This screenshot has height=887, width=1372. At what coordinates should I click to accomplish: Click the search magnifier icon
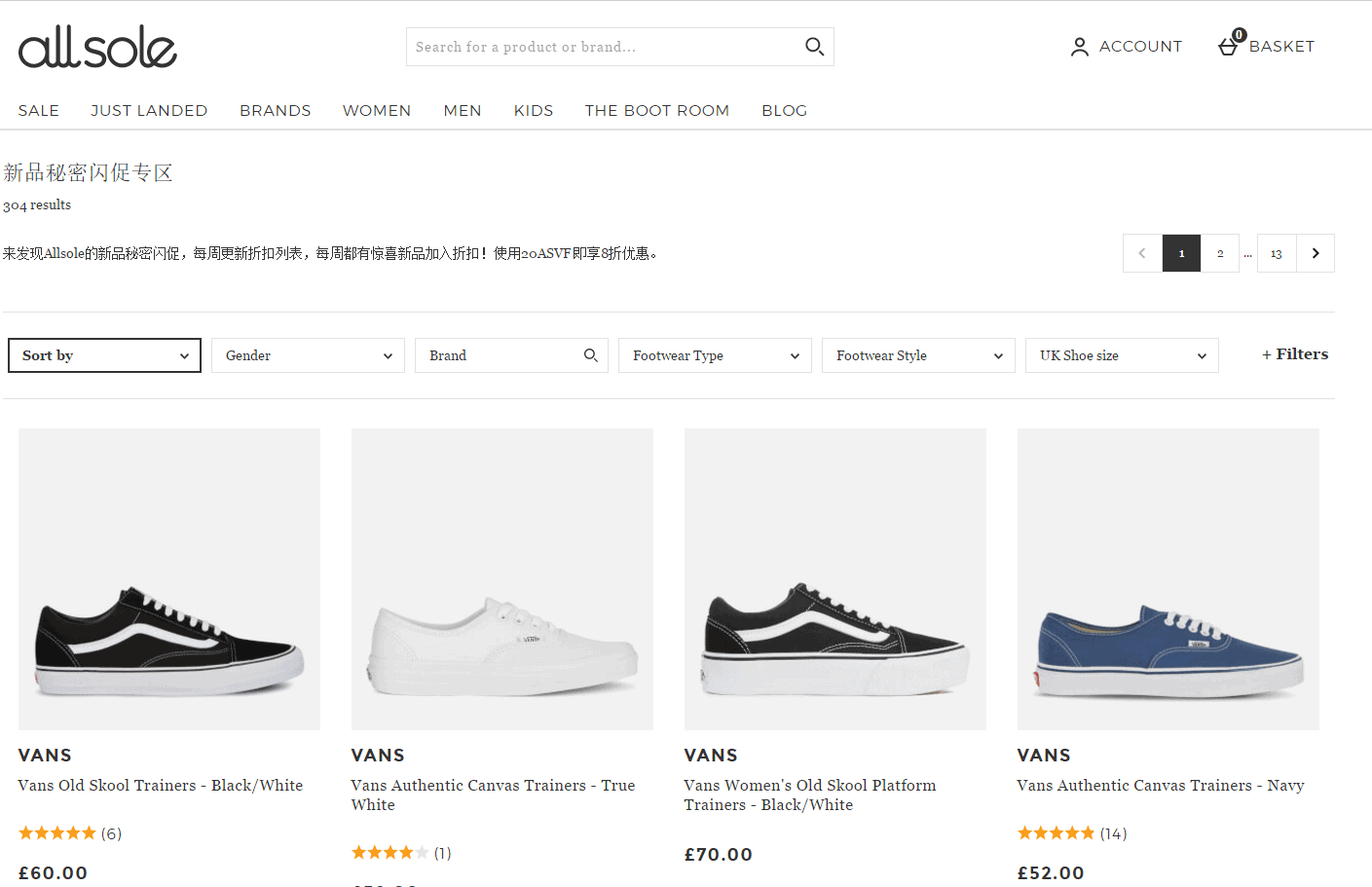814,47
